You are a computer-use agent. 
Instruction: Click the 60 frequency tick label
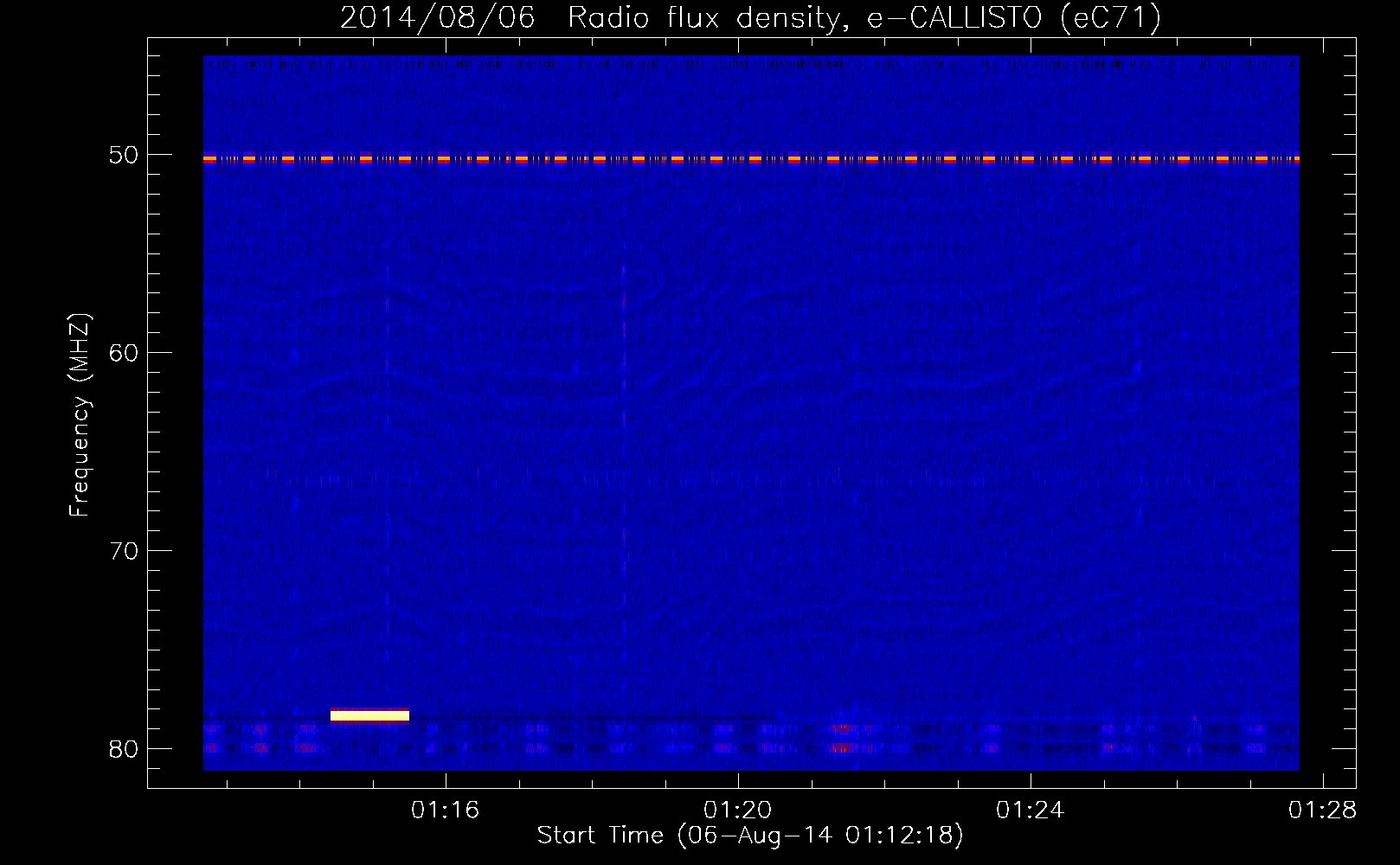pyautogui.click(x=124, y=352)
